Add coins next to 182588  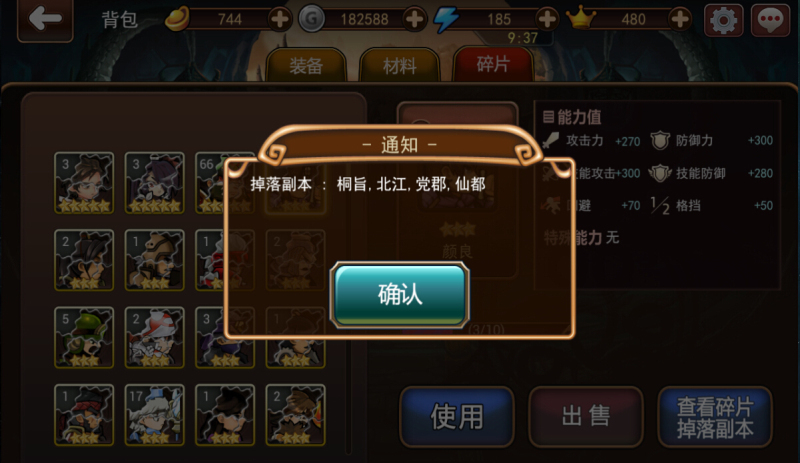414,19
